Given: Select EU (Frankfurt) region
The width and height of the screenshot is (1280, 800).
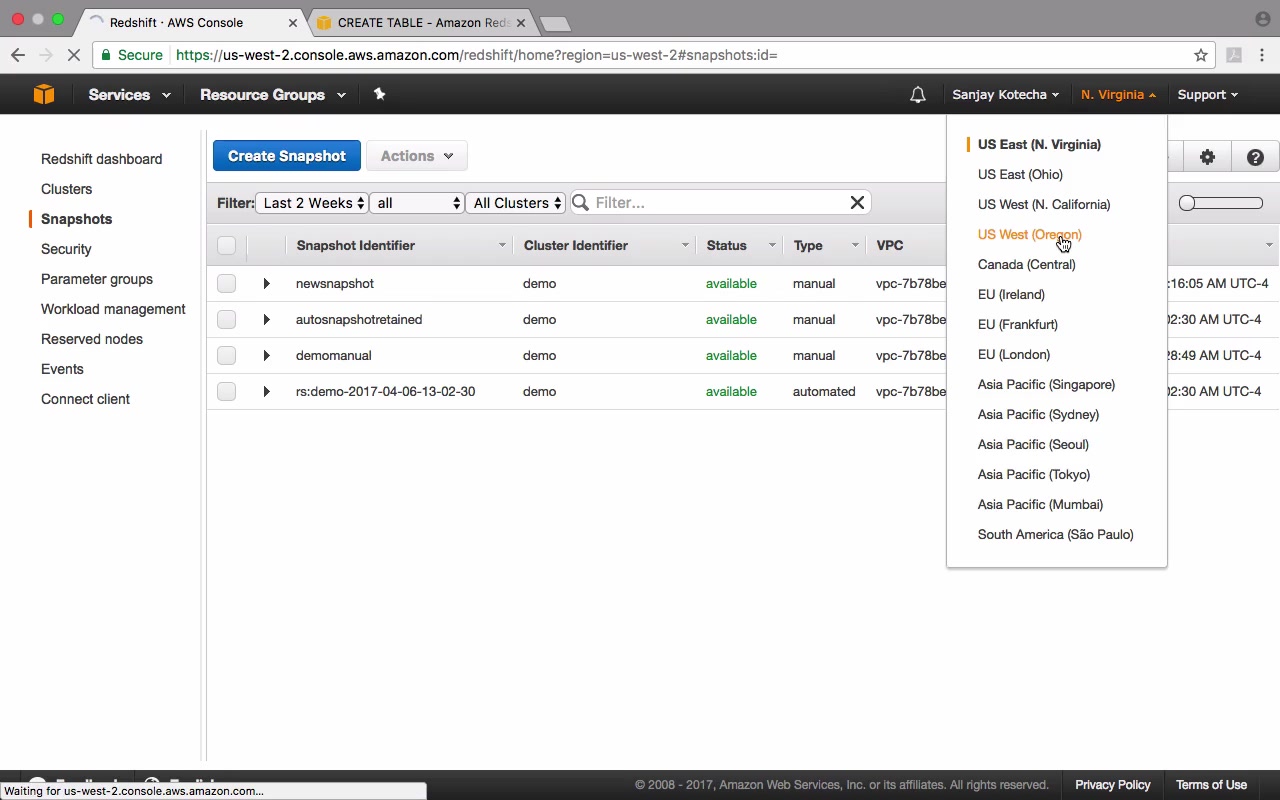Looking at the screenshot, I should point(1018,324).
